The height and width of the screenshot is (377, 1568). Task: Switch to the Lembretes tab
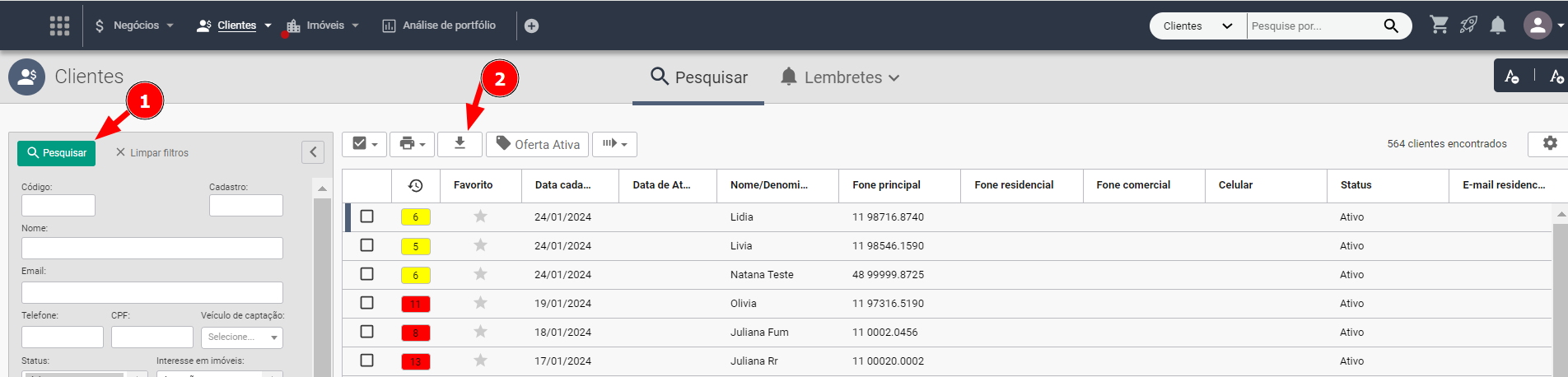coord(840,77)
